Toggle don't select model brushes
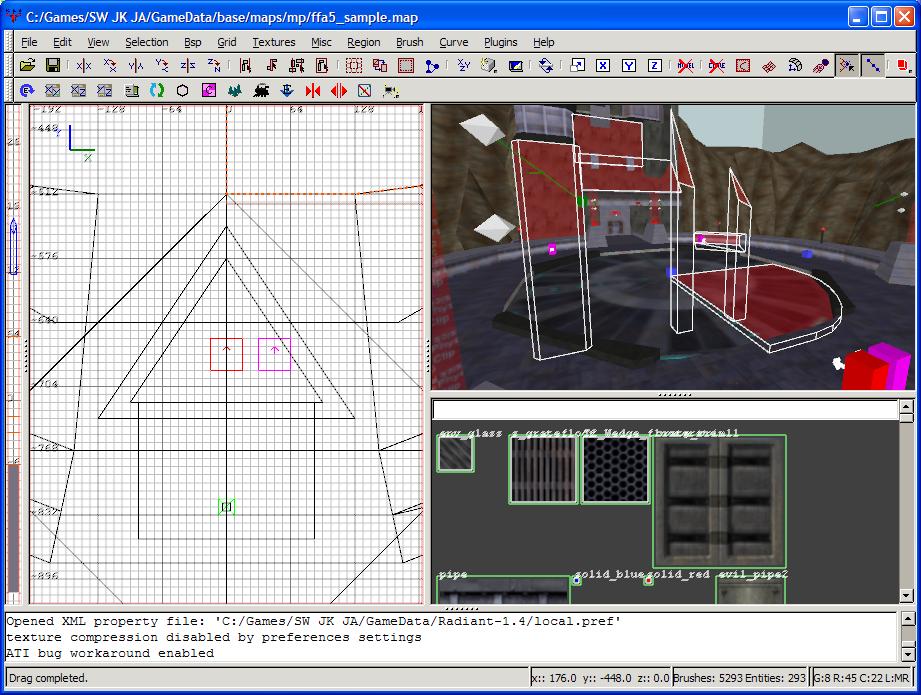Viewport: 921px width, 695px height. 686,65
